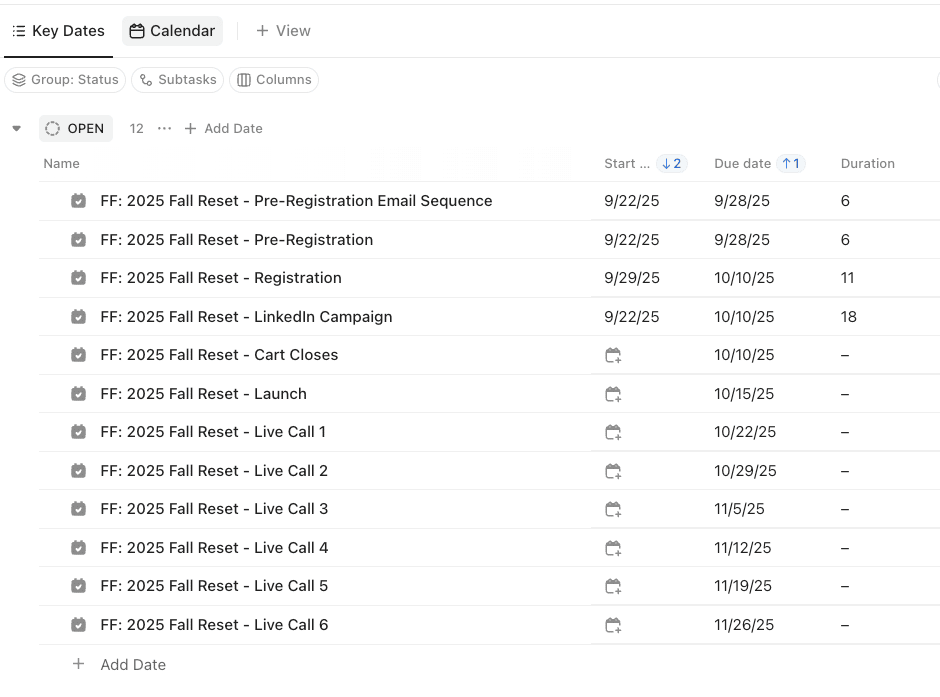Viewport: 940px width, 697px height.
Task: Open the Columns options
Action: pyautogui.click(x=274, y=80)
